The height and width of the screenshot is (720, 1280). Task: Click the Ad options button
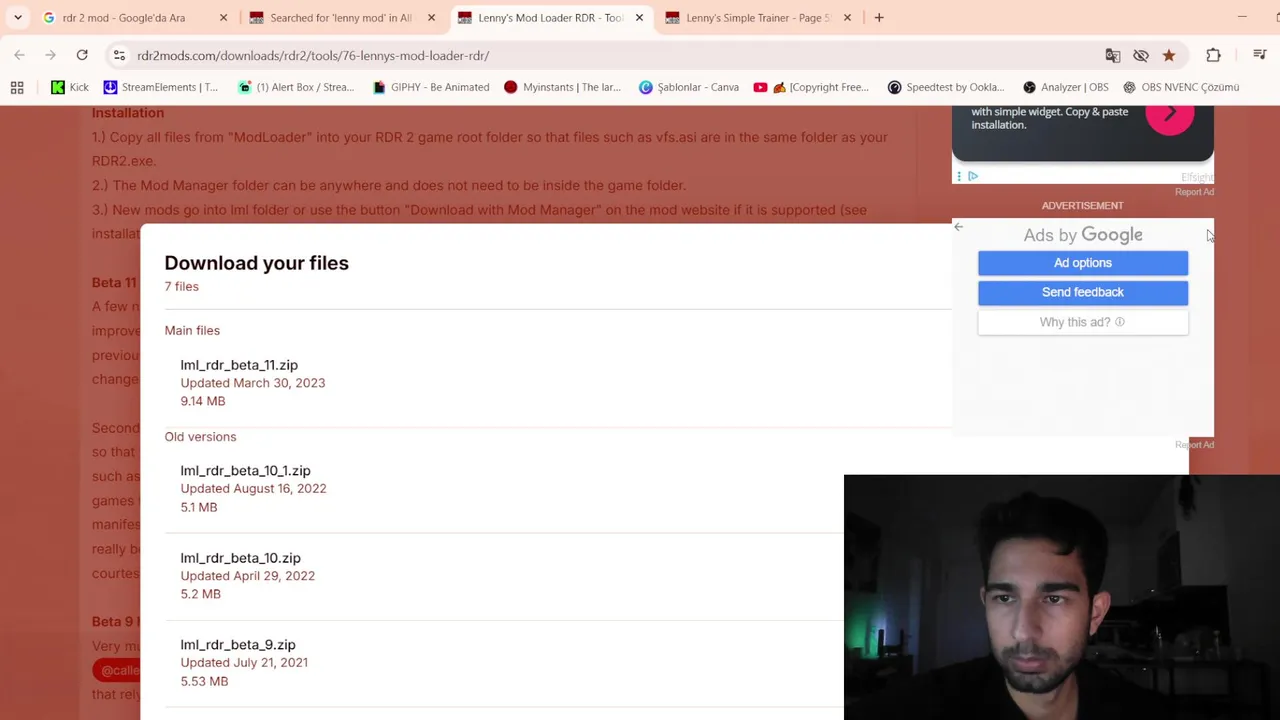pyautogui.click(x=1083, y=263)
